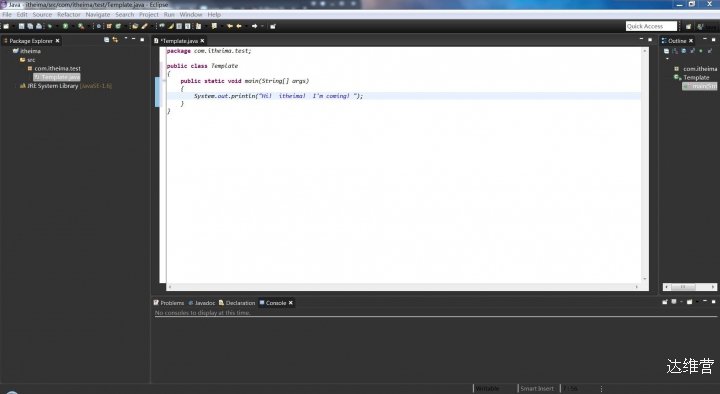Screen dimensions: 720x394
Task: Switch to the Declaration tab
Action: [x=237, y=303]
